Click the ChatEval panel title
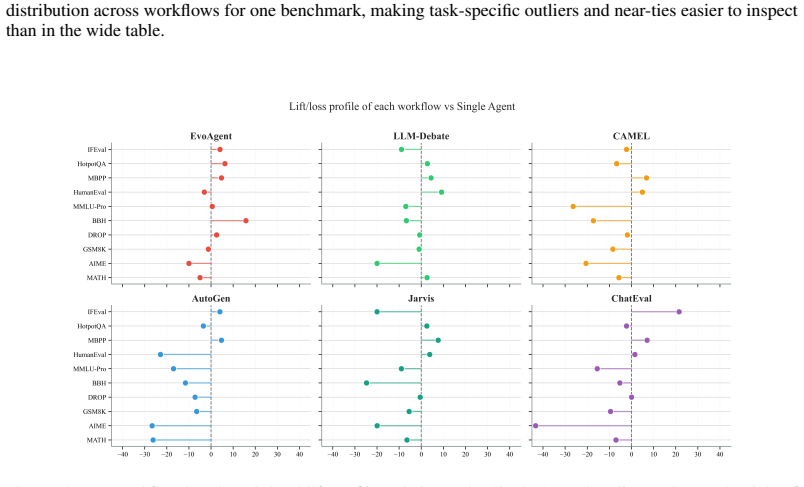804x487 pixels. tap(631, 298)
